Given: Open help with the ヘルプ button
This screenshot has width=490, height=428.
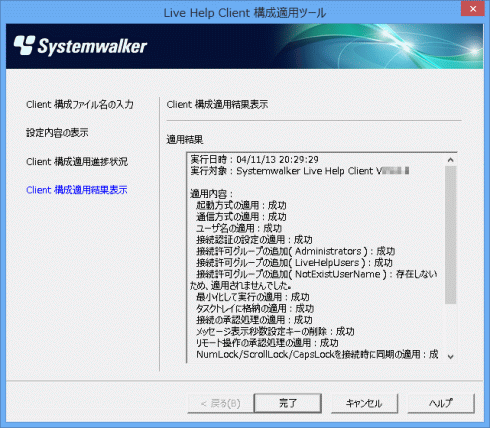Looking at the screenshot, I should click(441, 403).
